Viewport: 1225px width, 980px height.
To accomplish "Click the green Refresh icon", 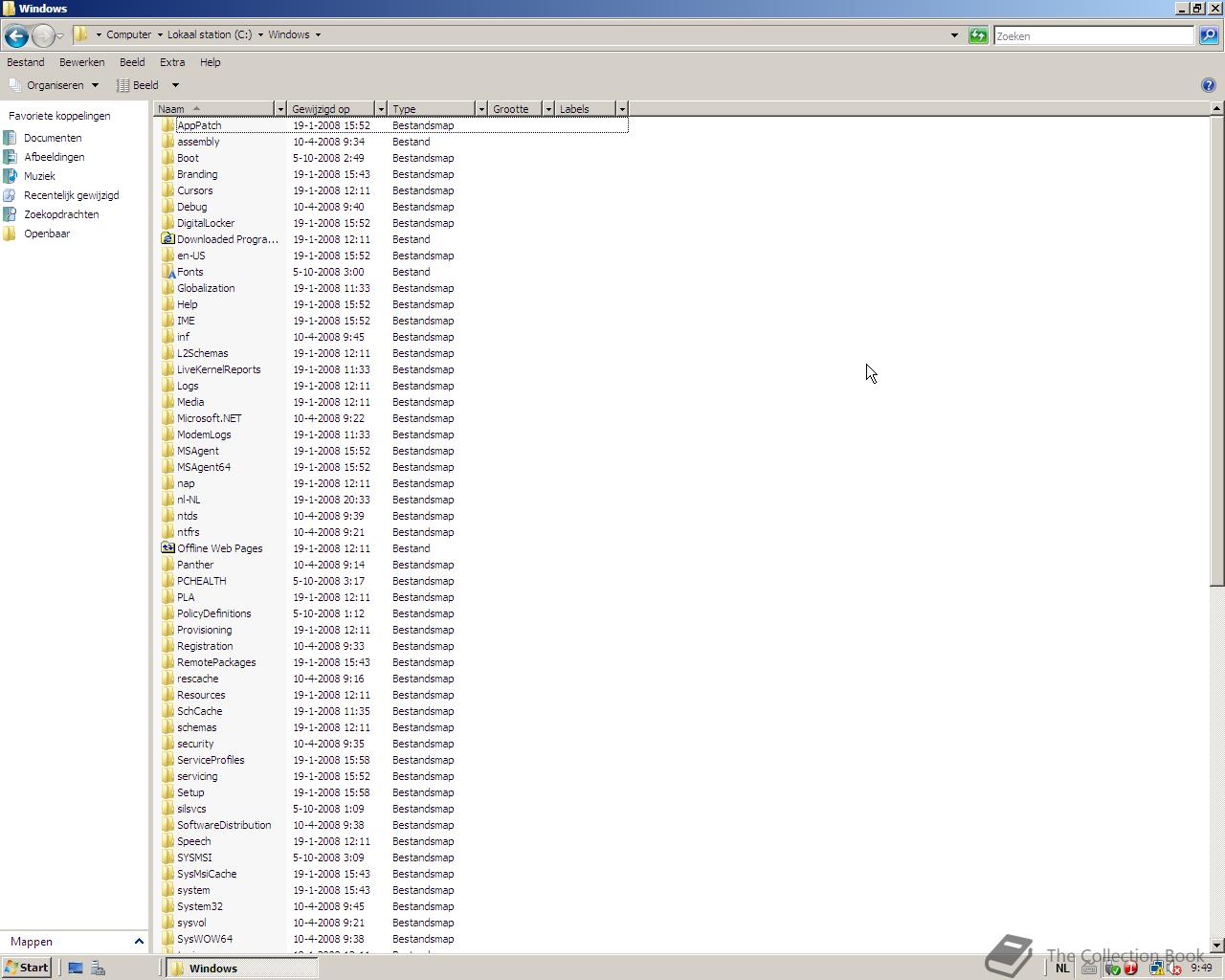I will 978,35.
